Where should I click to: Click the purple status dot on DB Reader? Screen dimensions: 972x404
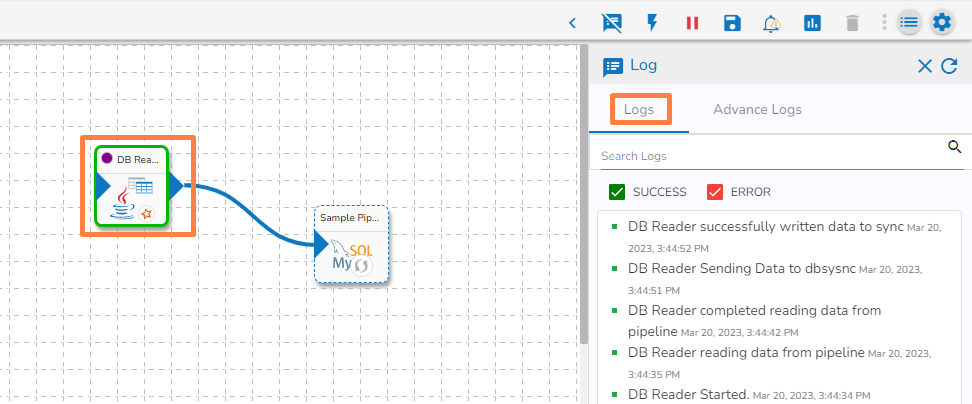coord(107,159)
